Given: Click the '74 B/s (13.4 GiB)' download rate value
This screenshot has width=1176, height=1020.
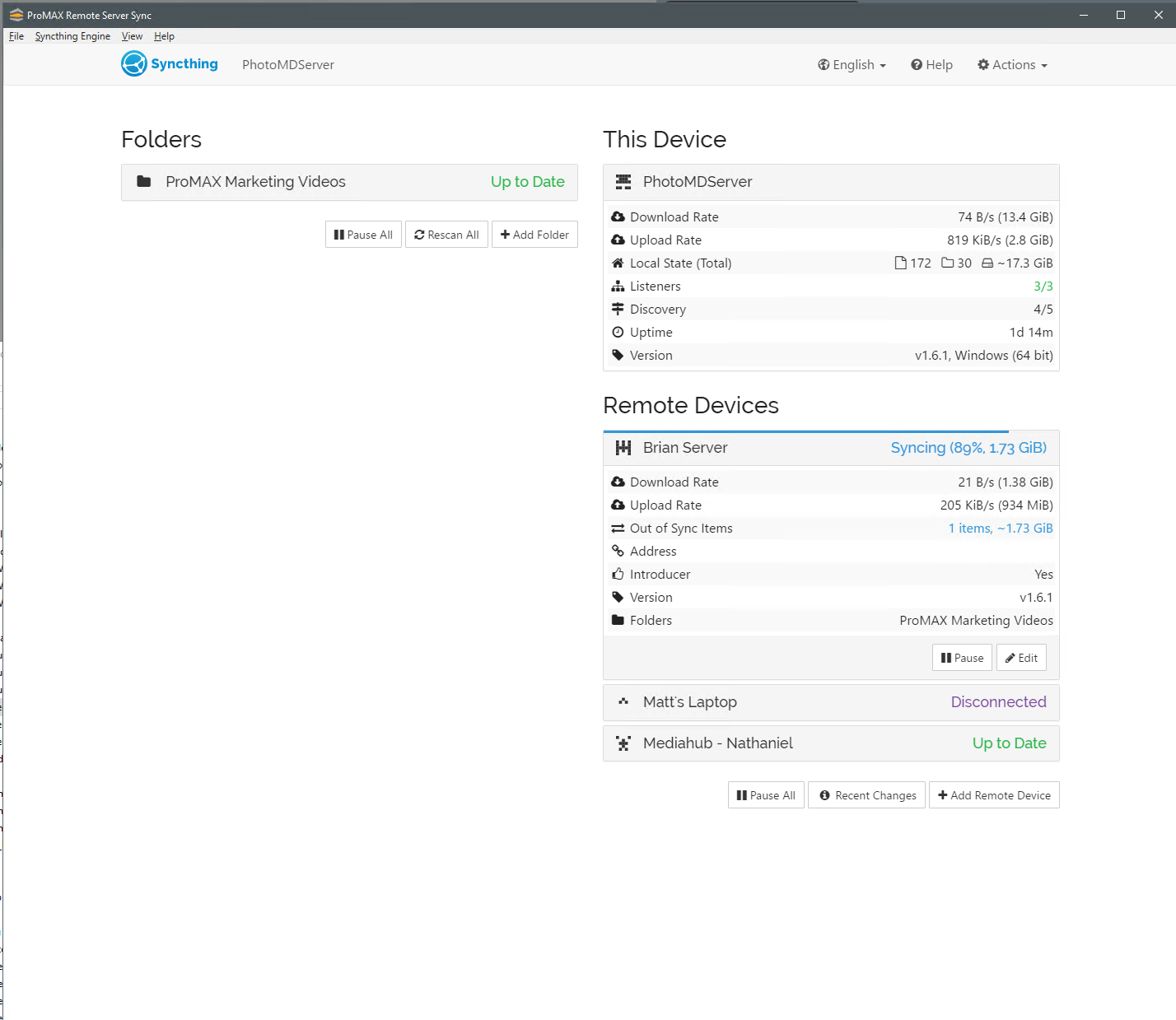Looking at the screenshot, I should [x=1006, y=217].
